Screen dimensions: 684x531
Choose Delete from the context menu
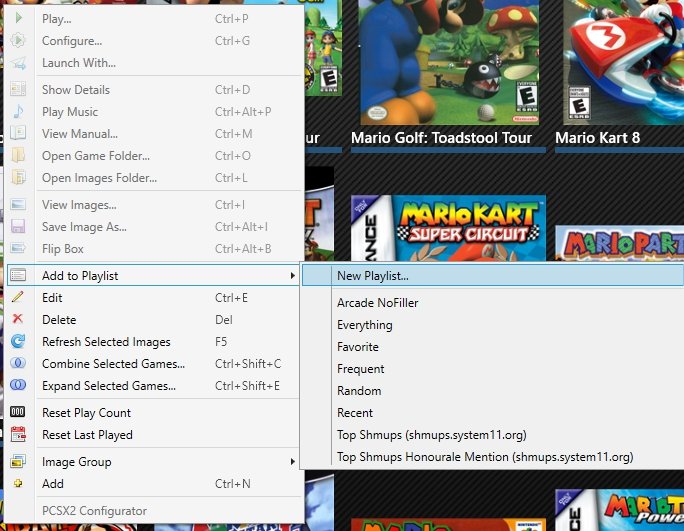click(x=154, y=320)
